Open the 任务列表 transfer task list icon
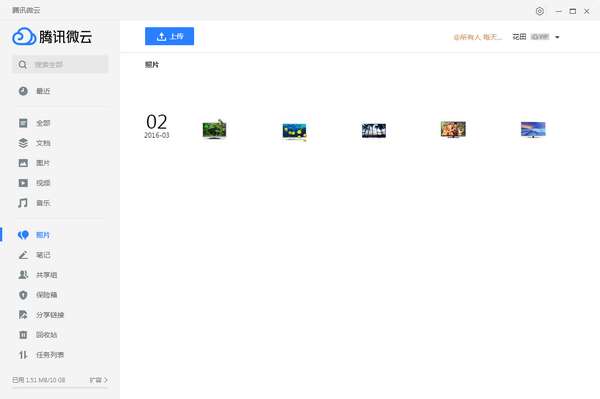This screenshot has width=600, height=399. [23, 355]
